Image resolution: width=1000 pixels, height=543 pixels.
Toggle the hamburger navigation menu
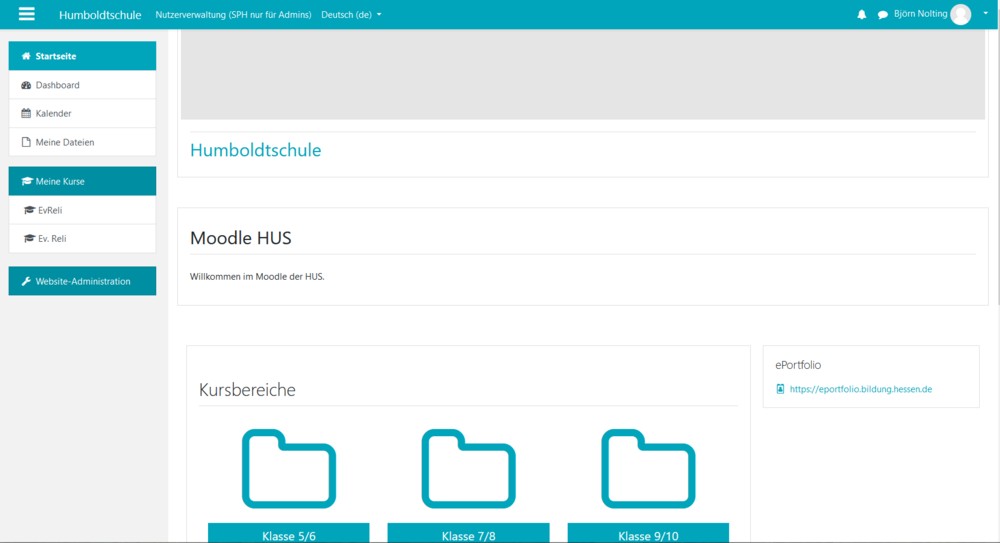[x=27, y=14]
